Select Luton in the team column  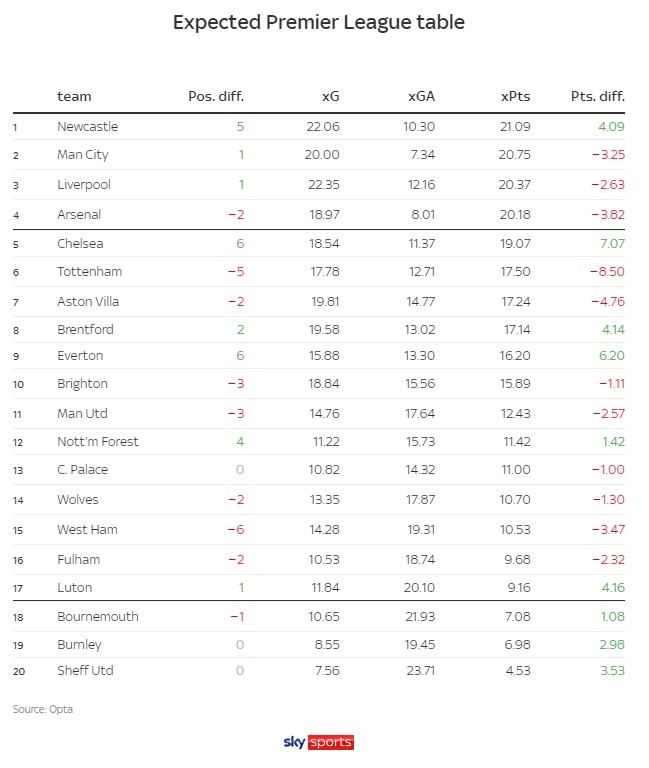pyautogui.click(x=74, y=588)
